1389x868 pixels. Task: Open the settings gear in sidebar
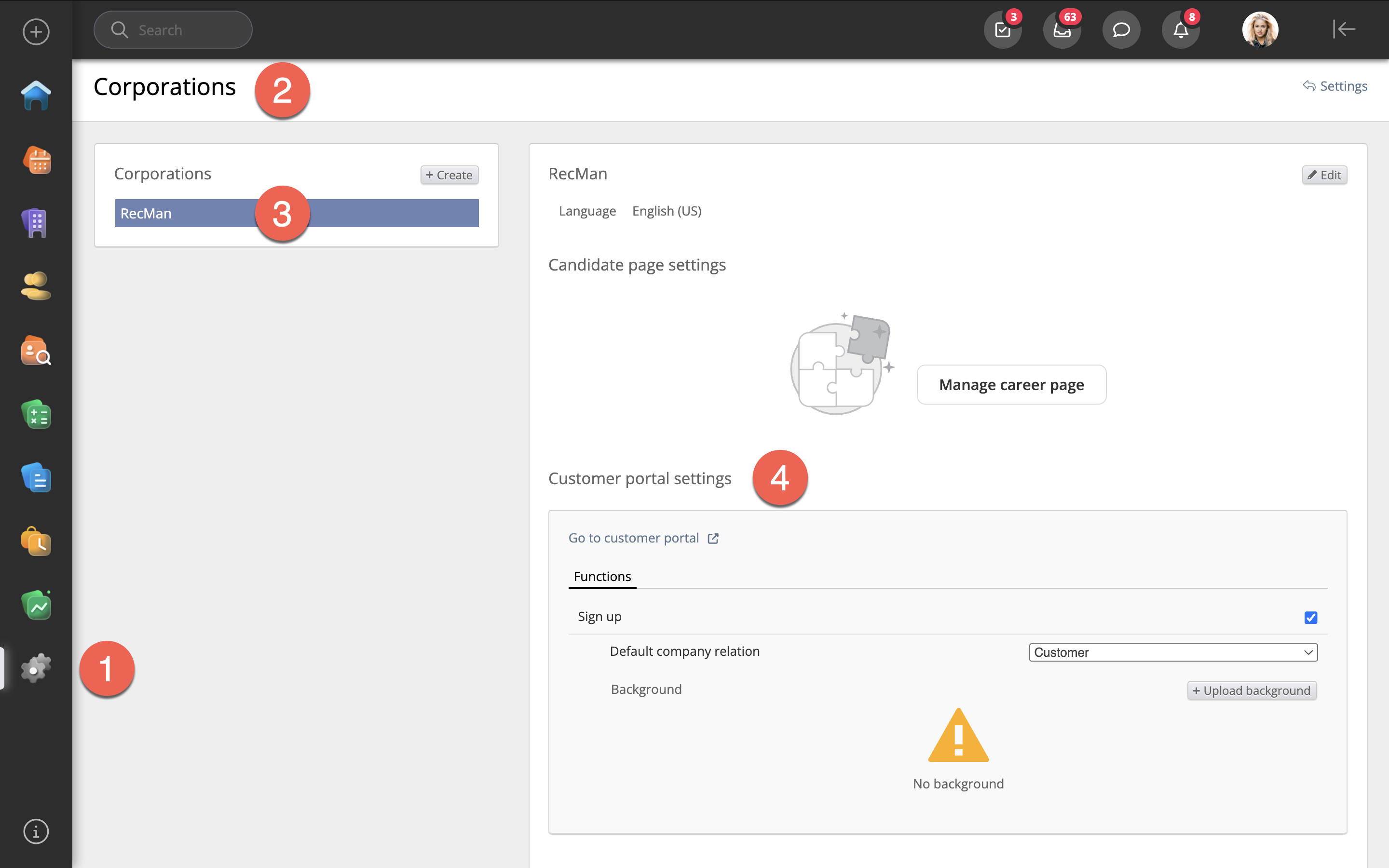point(36,668)
